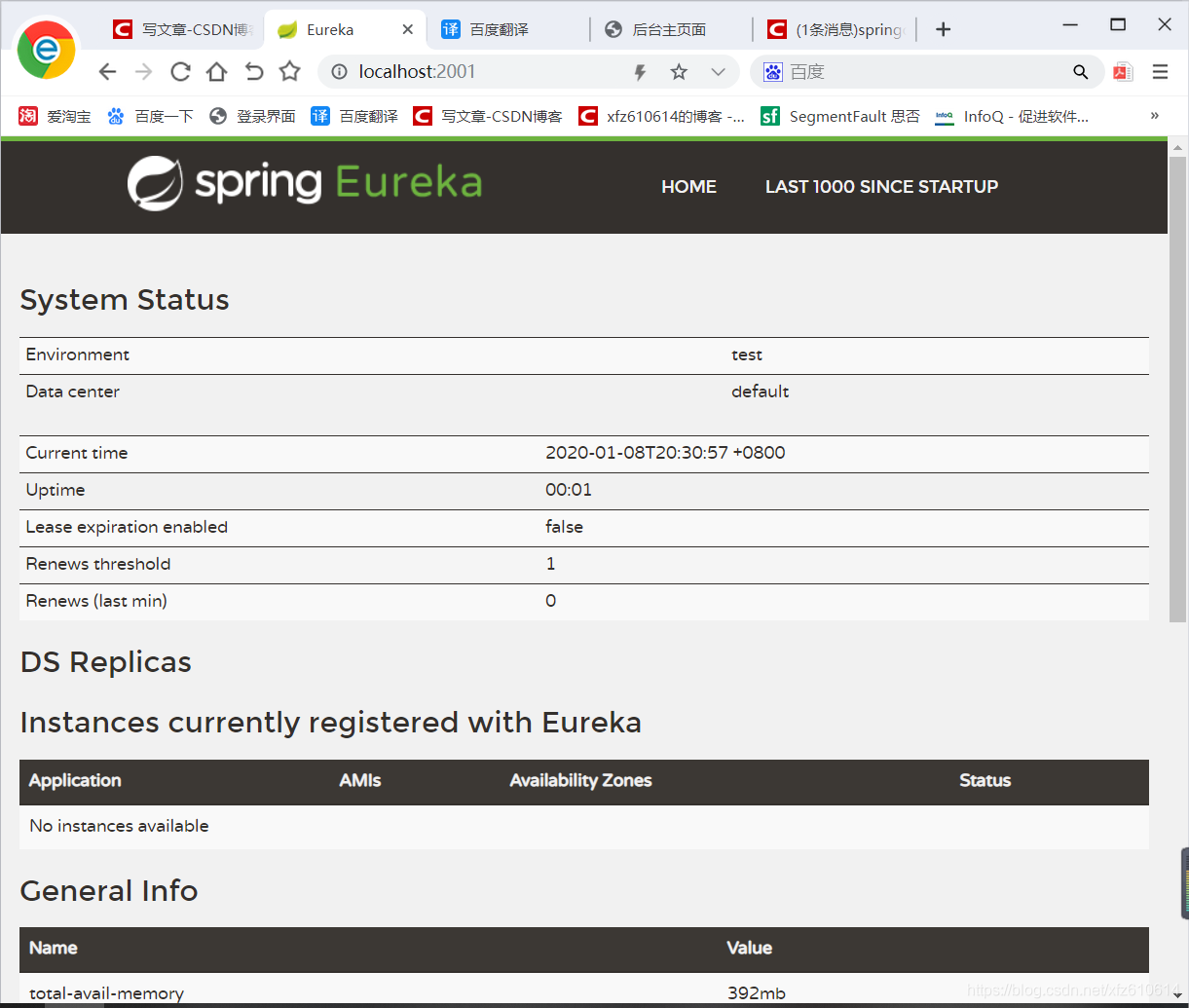
Task: Click the total-avail-memory row
Action: [584, 988]
